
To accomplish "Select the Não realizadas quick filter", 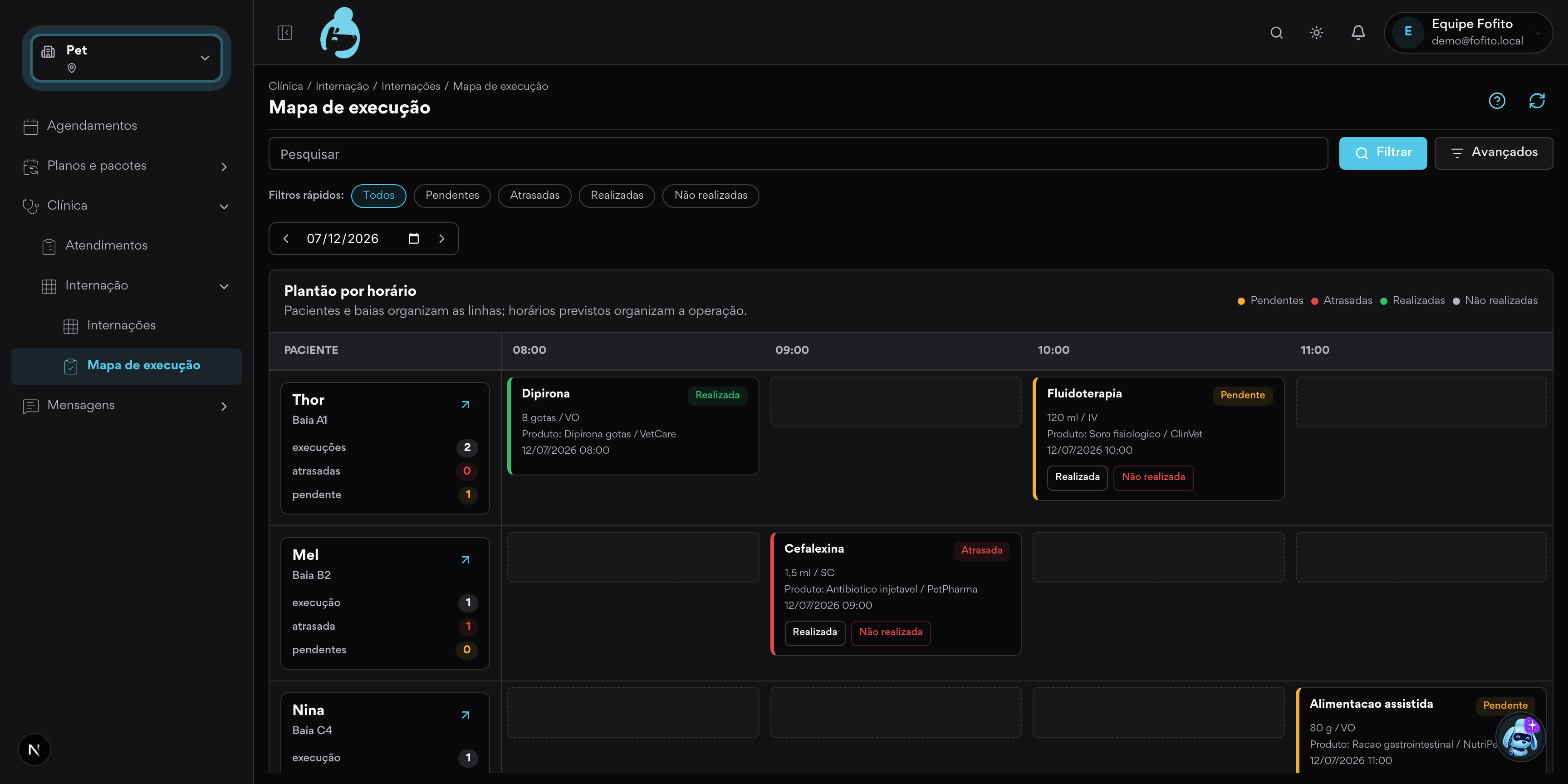I will pyautogui.click(x=710, y=196).
